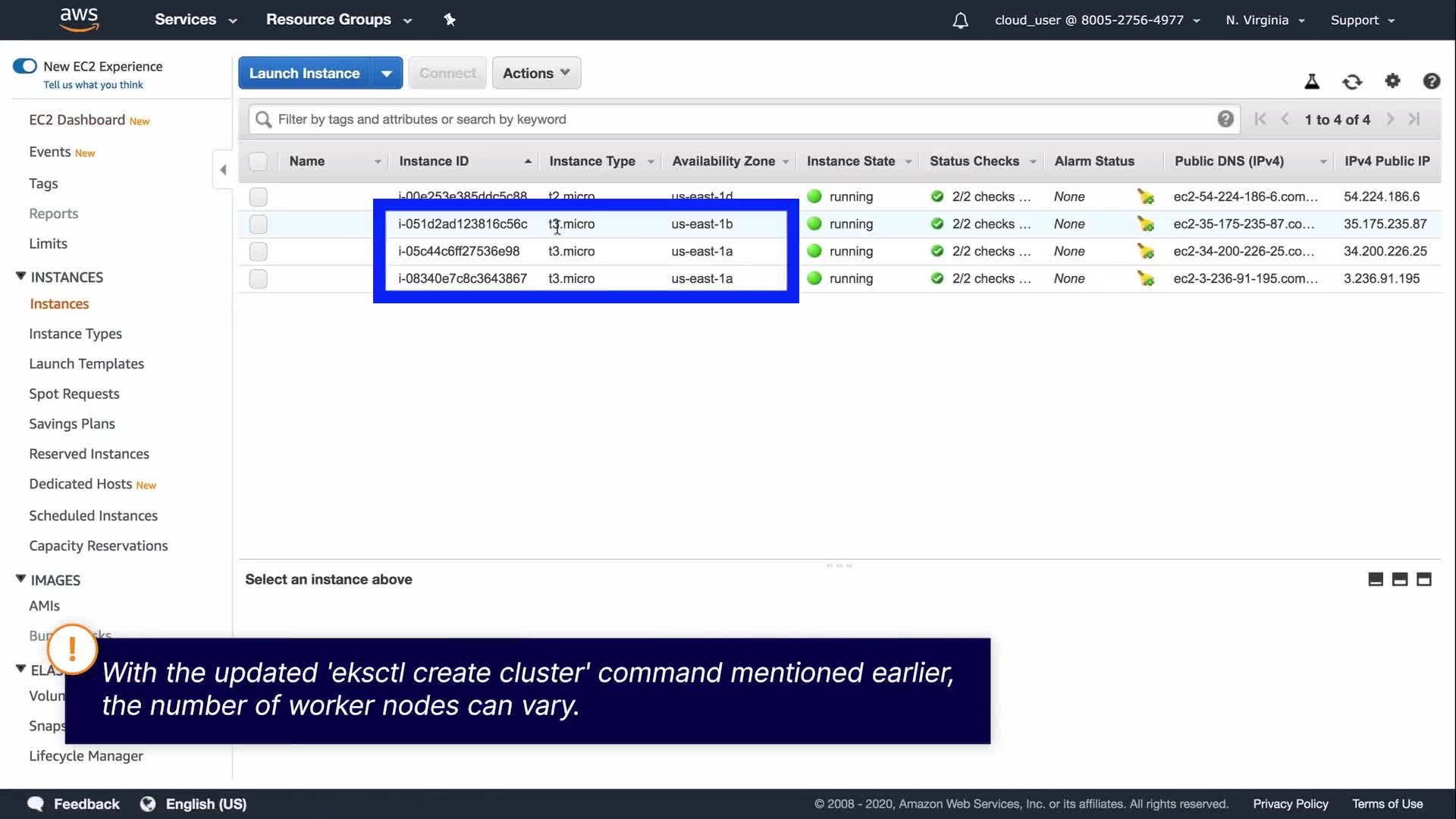The width and height of the screenshot is (1456, 819).
Task: Click alarm icon for first instance row
Action: pos(1145,197)
